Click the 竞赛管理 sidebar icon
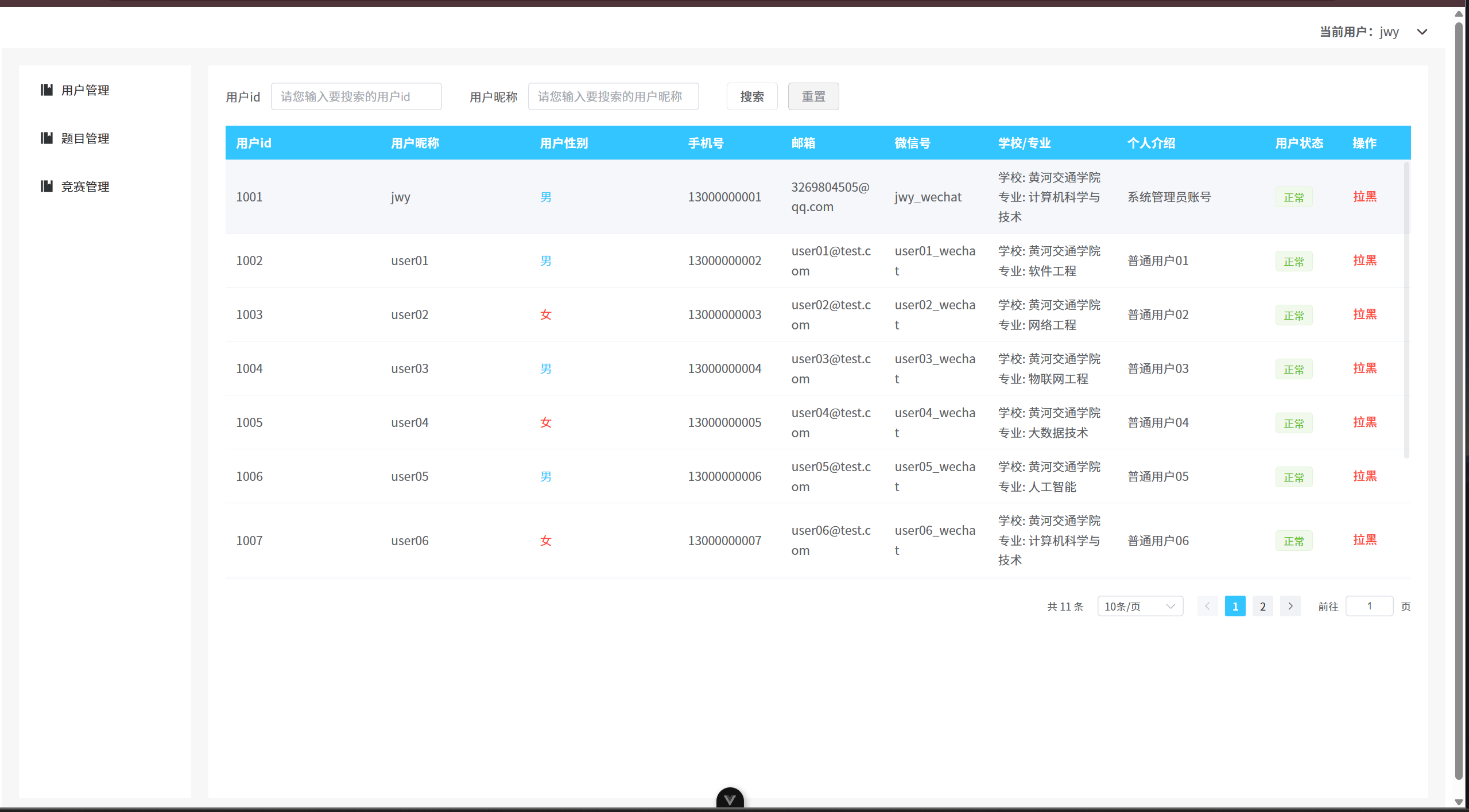 tap(46, 186)
